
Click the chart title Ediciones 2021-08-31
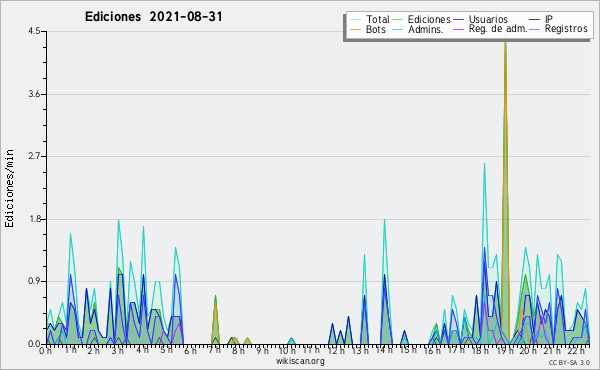tap(153, 16)
